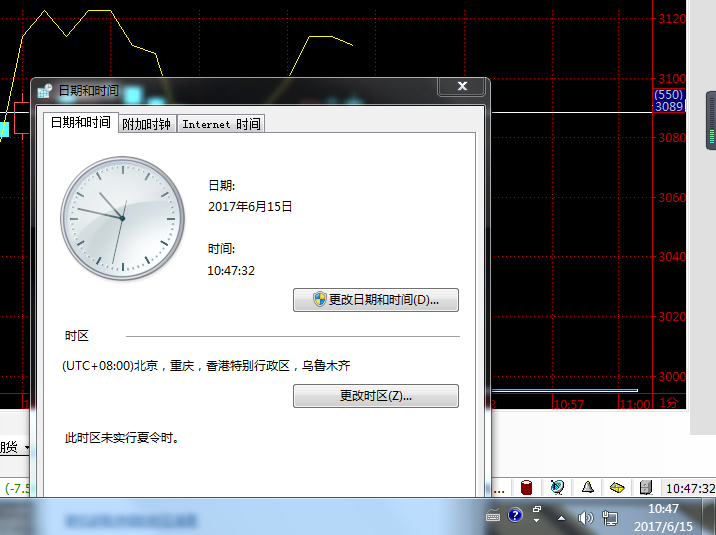
Task: Click the 11:00 time label on chart axis
Action: click(x=635, y=404)
